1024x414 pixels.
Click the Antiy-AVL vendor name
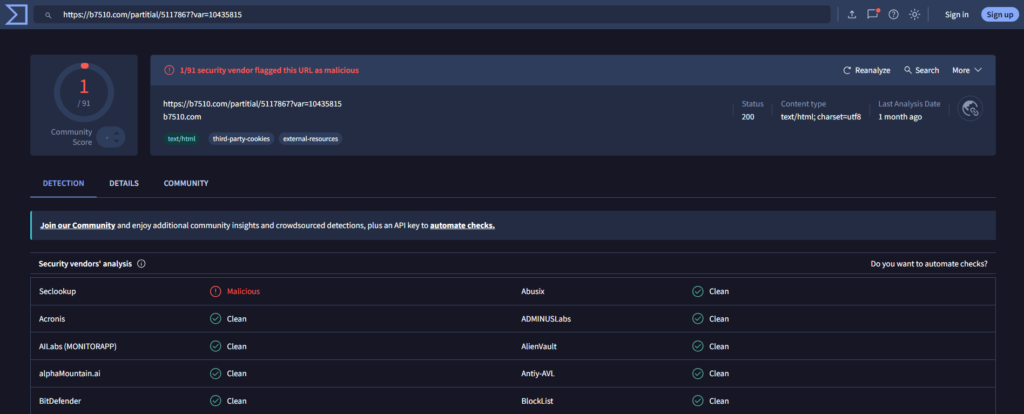click(538, 374)
